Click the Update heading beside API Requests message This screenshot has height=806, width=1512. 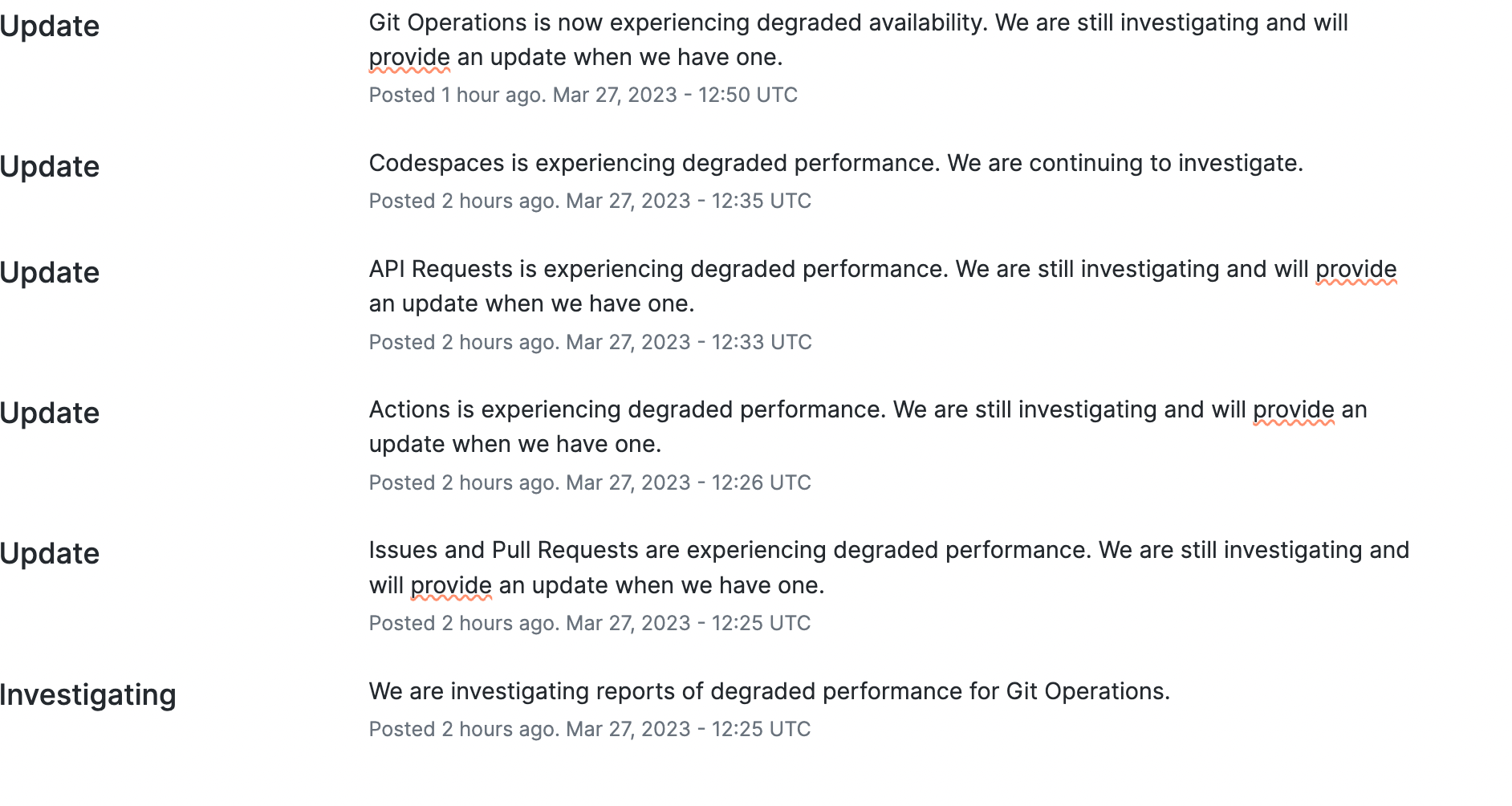click(x=50, y=273)
